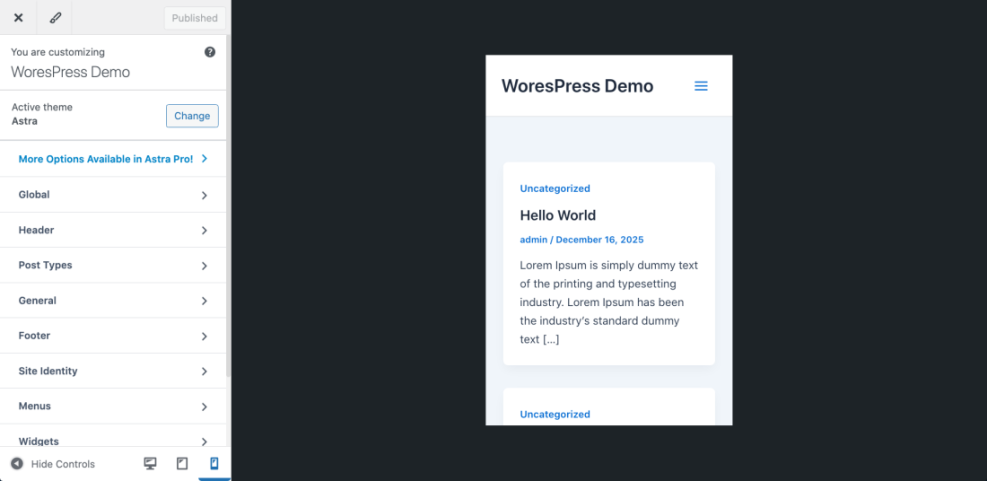Click the customizer panel scrollbar
Image resolution: width=987 pixels, height=481 pixels.
(x=228, y=208)
